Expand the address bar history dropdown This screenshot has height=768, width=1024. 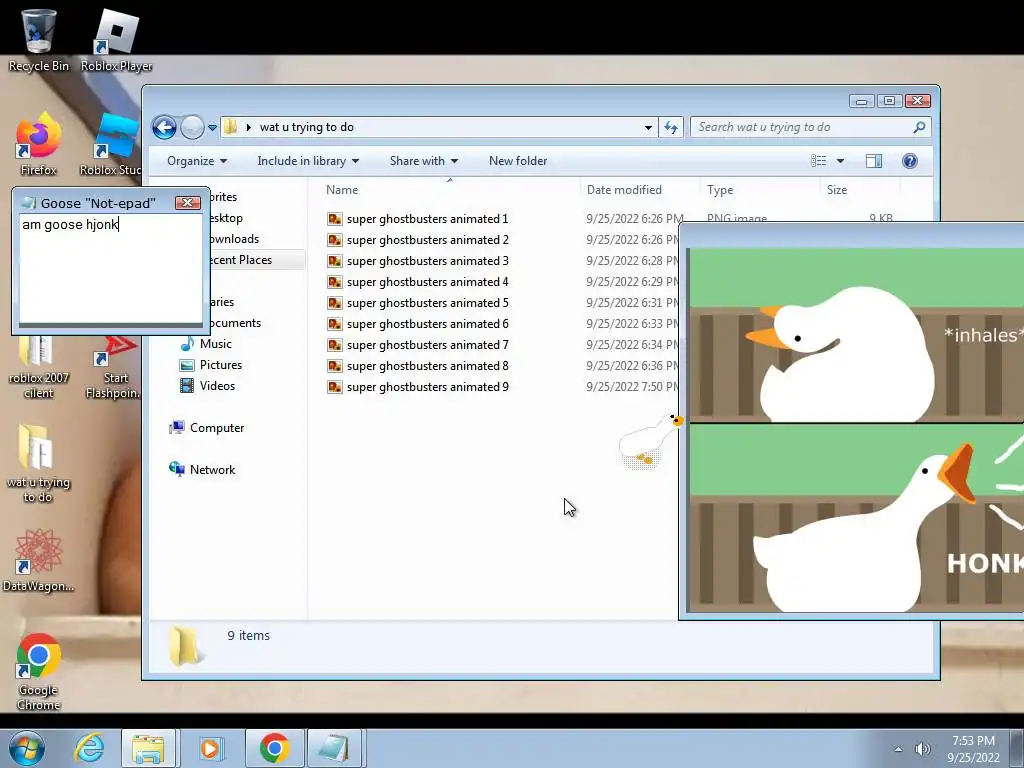[x=648, y=127]
